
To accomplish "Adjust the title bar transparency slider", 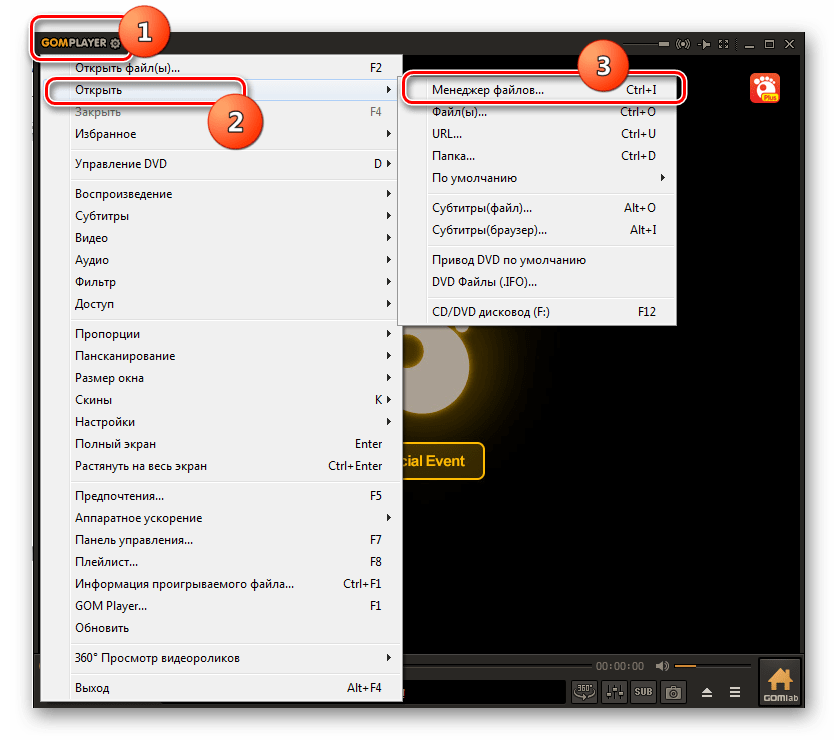I will coord(646,44).
